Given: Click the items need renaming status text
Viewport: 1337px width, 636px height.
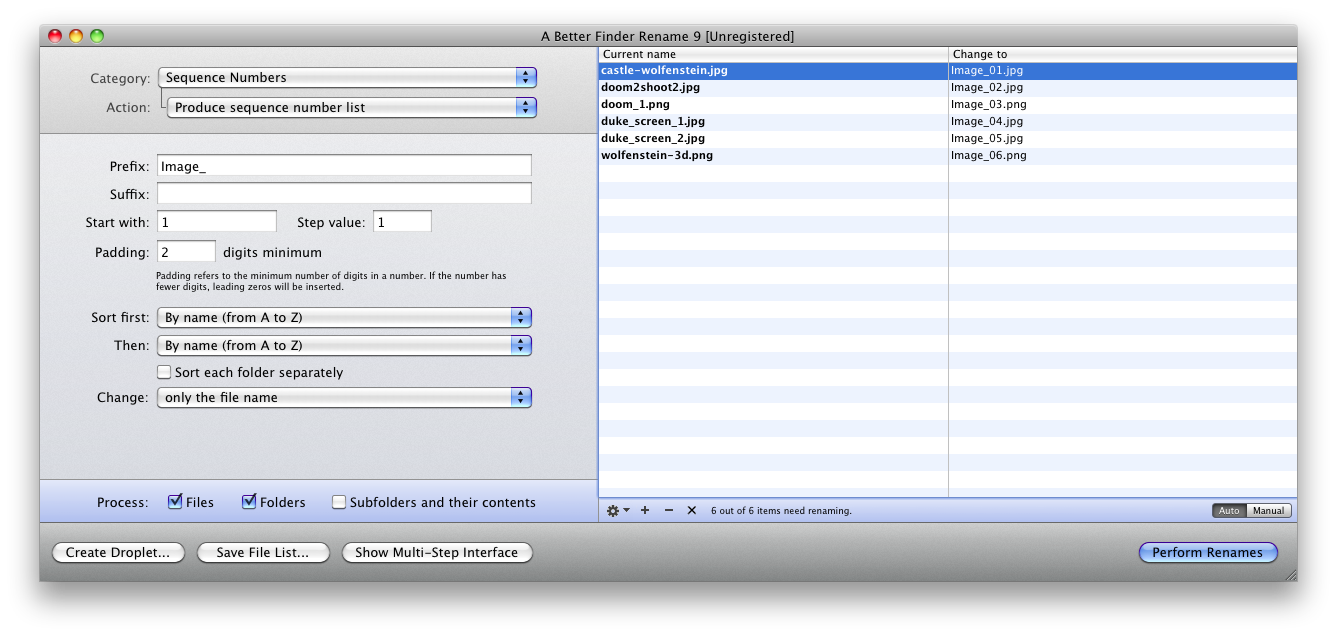Looking at the screenshot, I should tap(781, 511).
